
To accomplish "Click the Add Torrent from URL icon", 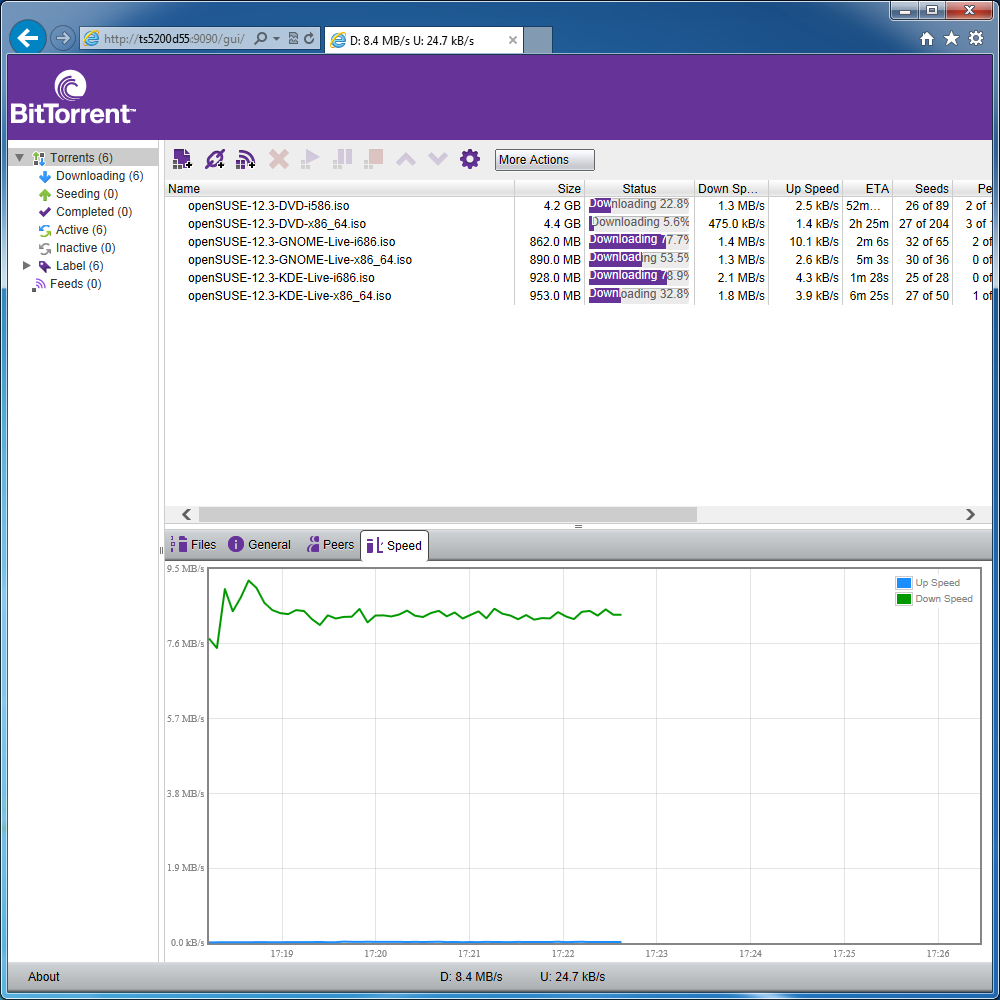I will coord(214,159).
